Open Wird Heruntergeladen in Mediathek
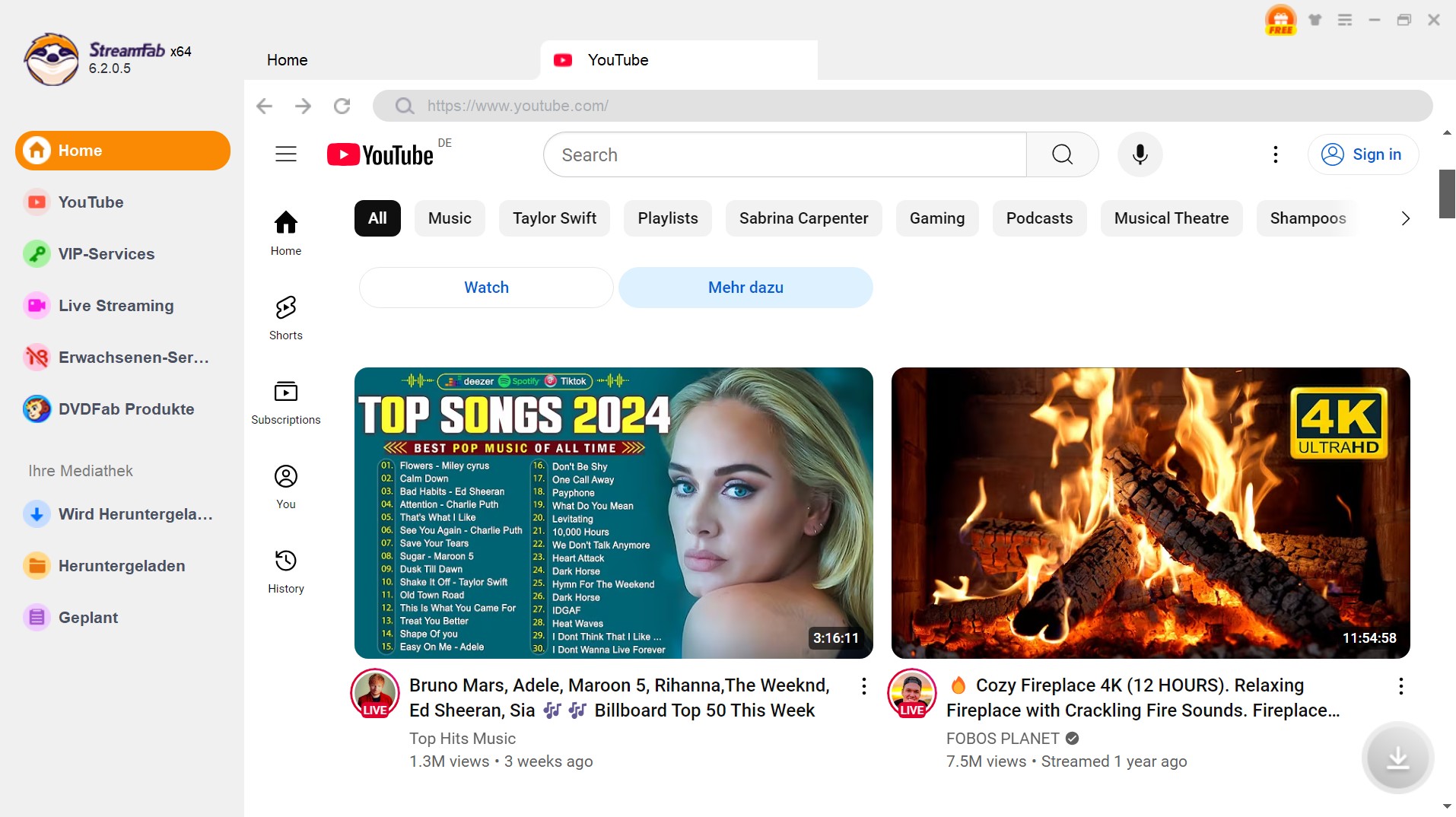The width and height of the screenshot is (1456, 817). (122, 514)
